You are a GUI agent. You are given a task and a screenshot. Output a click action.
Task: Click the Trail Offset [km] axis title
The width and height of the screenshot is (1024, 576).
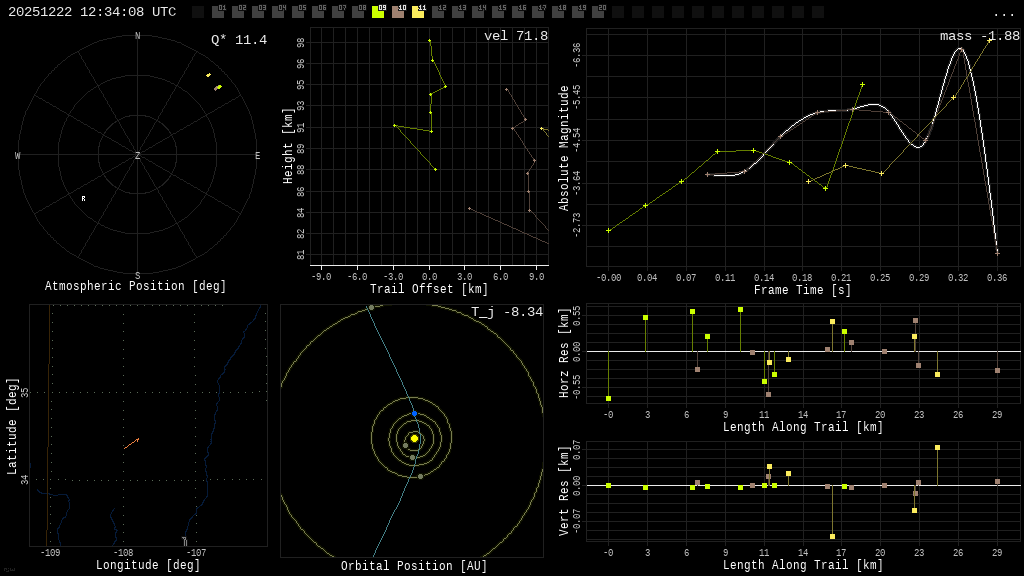coord(428,289)
